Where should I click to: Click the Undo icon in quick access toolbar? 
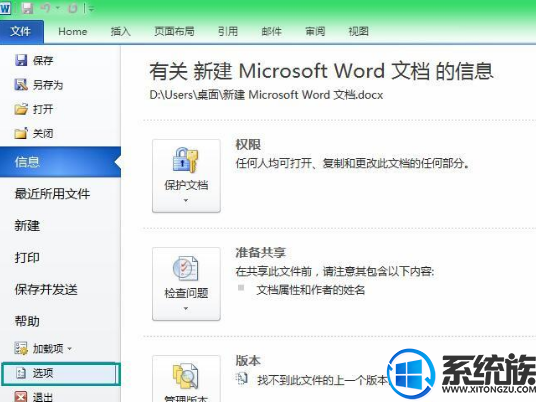[x=46, y=8]
